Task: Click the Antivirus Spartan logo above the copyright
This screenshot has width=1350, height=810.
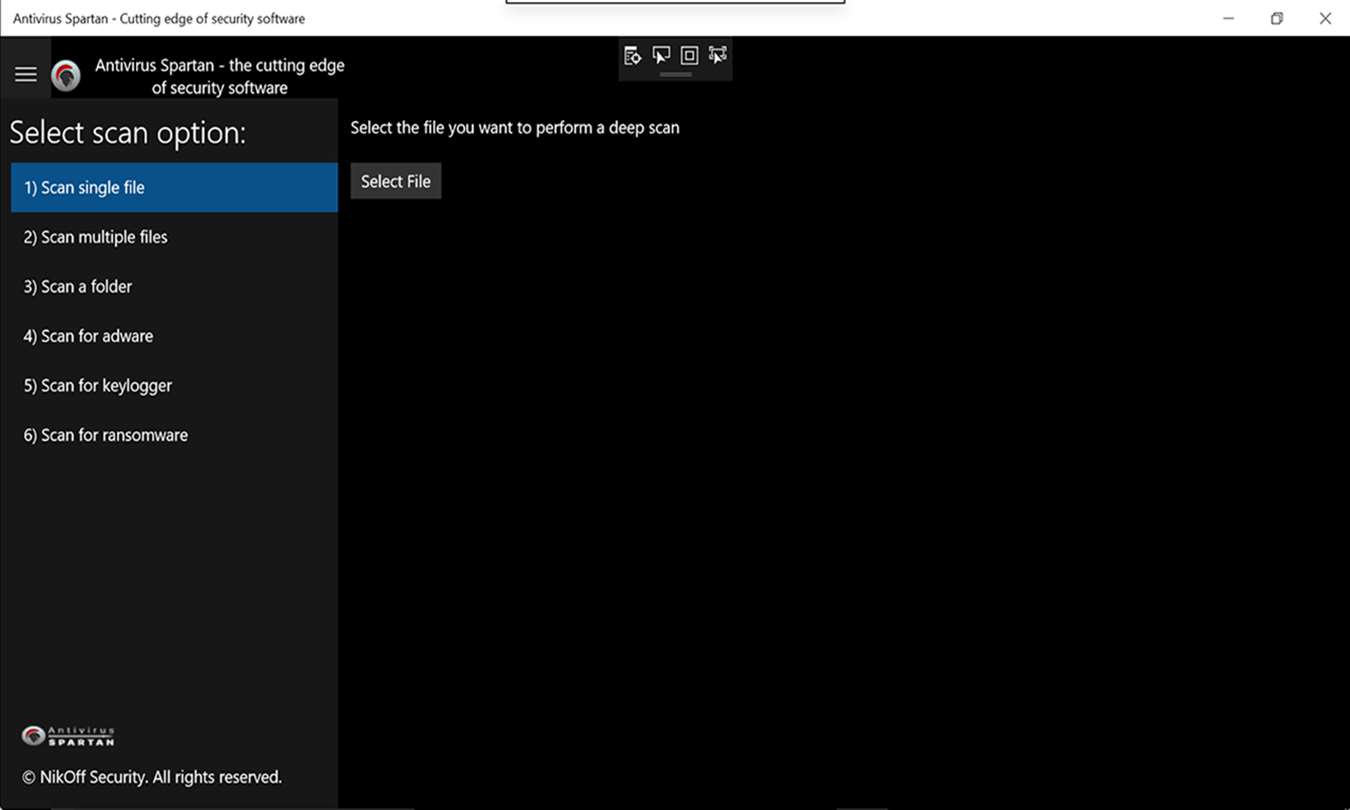Action: tap(68, 736)
